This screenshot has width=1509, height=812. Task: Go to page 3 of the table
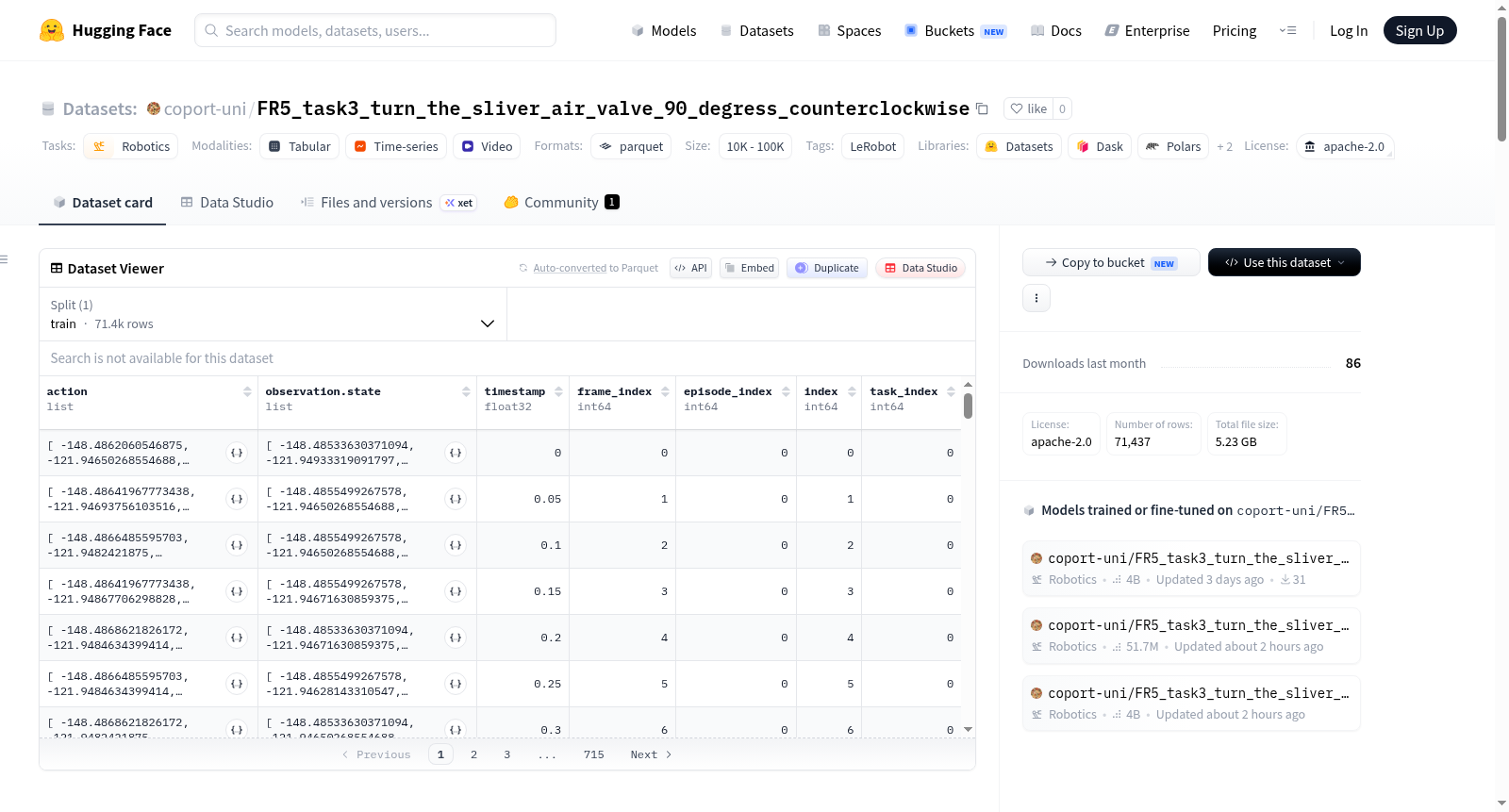[507, 754]
